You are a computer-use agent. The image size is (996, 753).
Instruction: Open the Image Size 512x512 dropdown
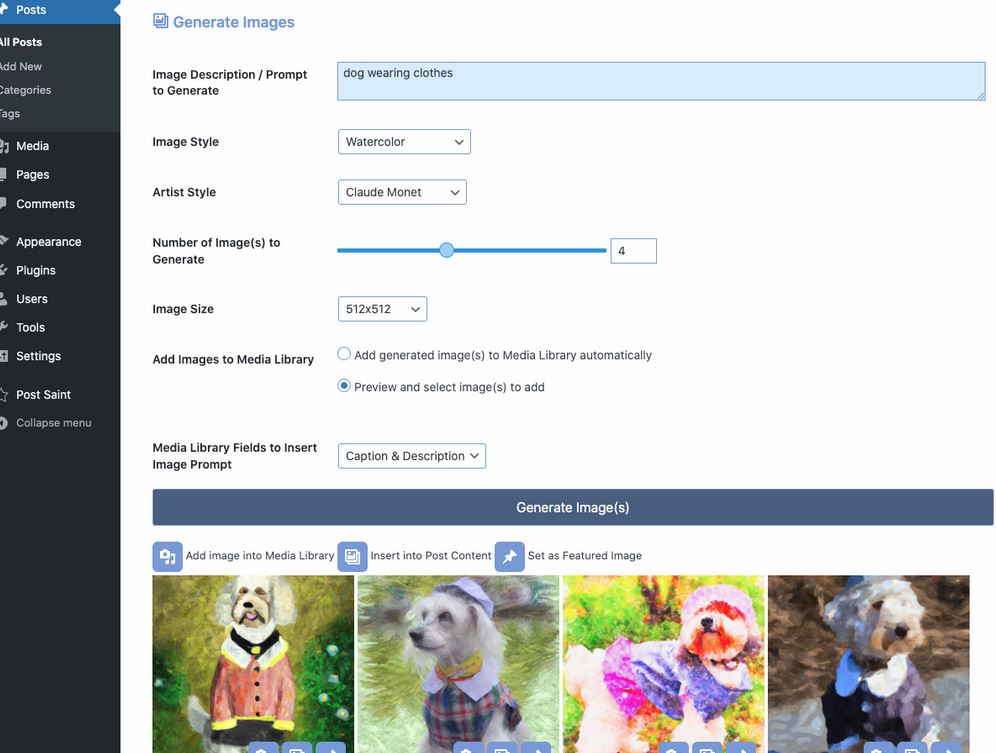point(382,309)
